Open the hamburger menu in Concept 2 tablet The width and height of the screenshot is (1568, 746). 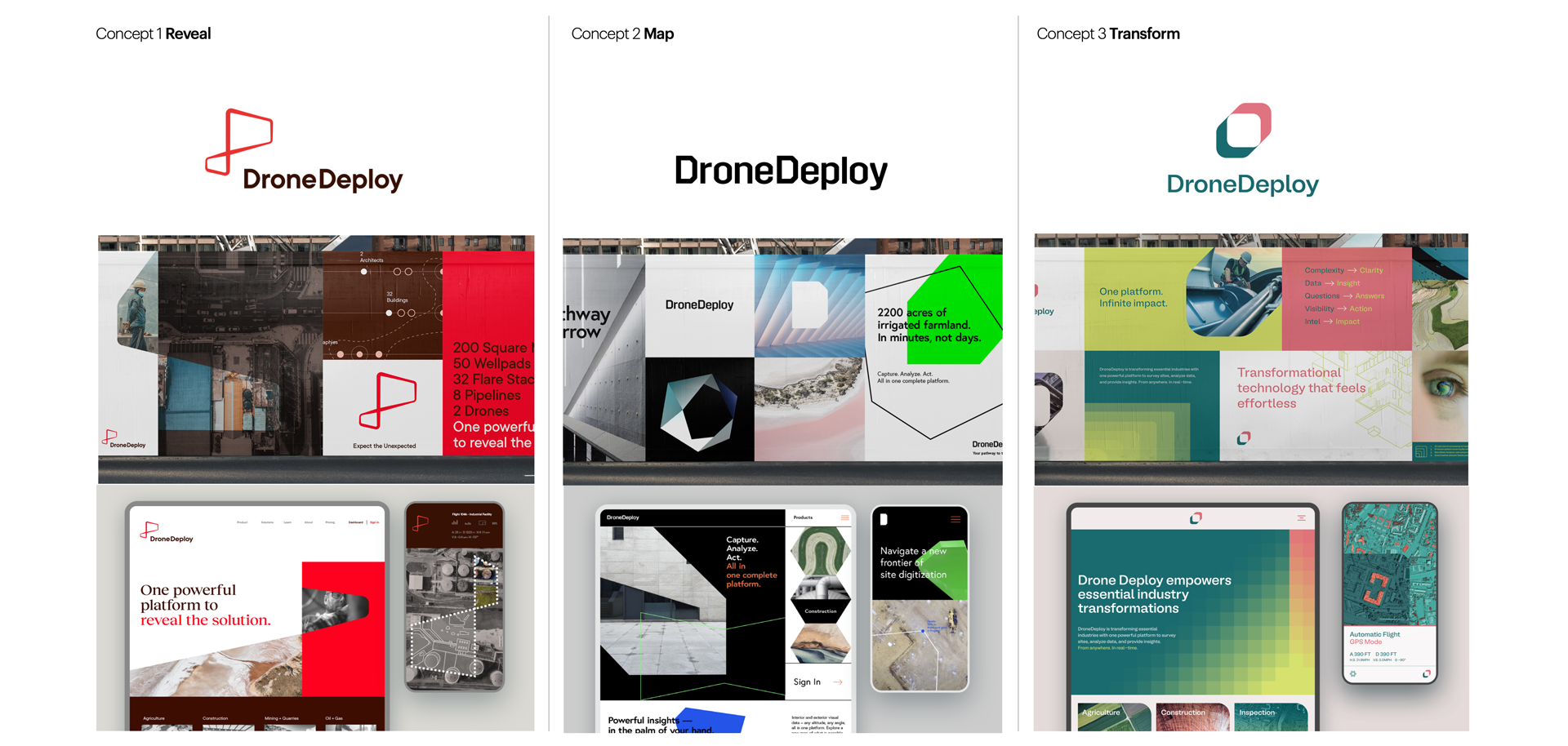click(845, 517)
